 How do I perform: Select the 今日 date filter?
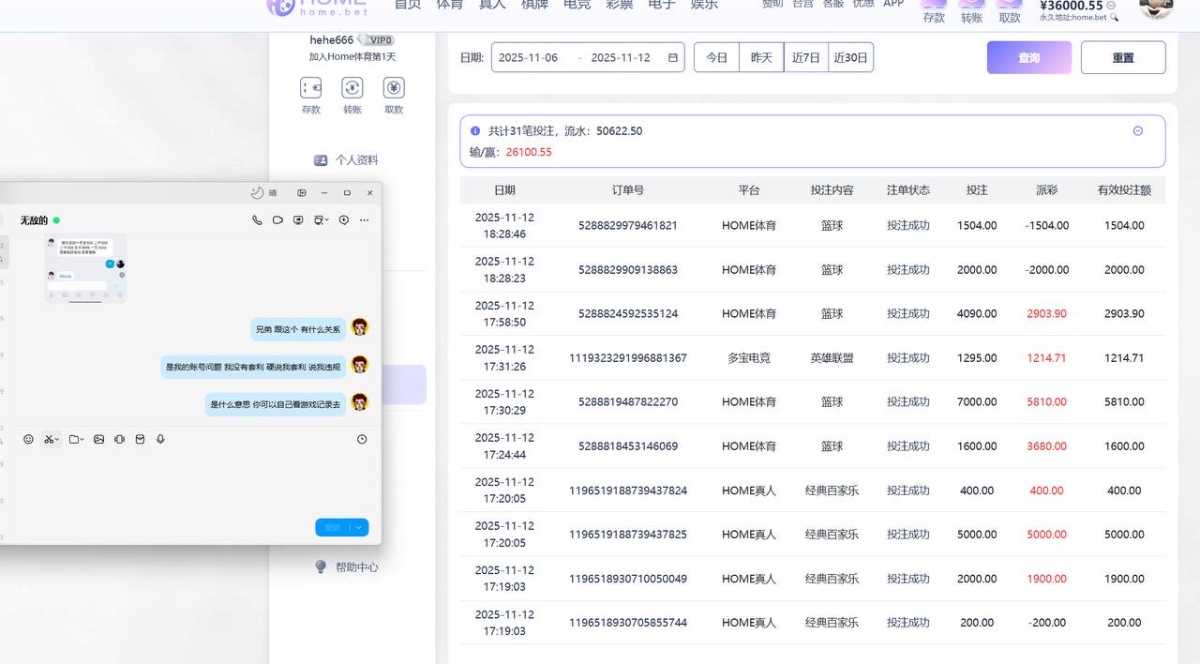pos(716,57)
